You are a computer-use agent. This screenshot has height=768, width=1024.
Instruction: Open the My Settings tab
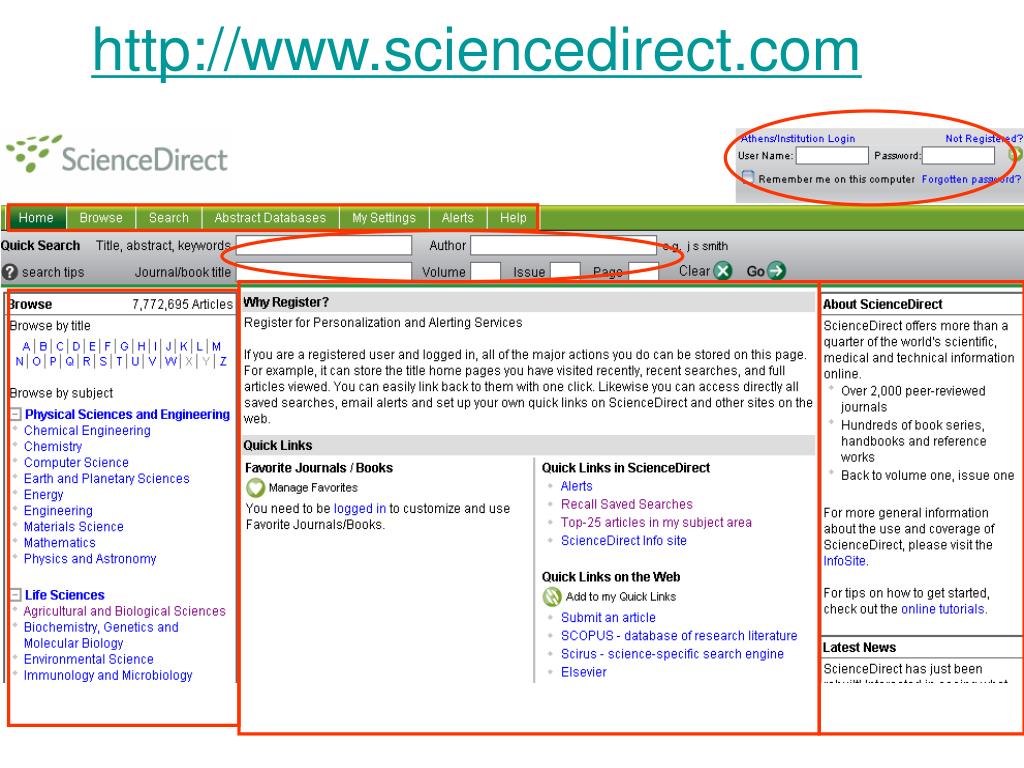pos(384,217)
